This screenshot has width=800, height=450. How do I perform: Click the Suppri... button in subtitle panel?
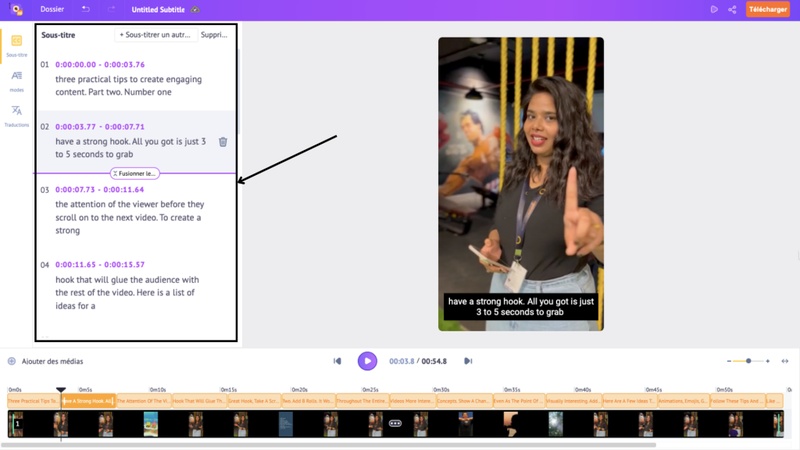(x=214, y=35)
